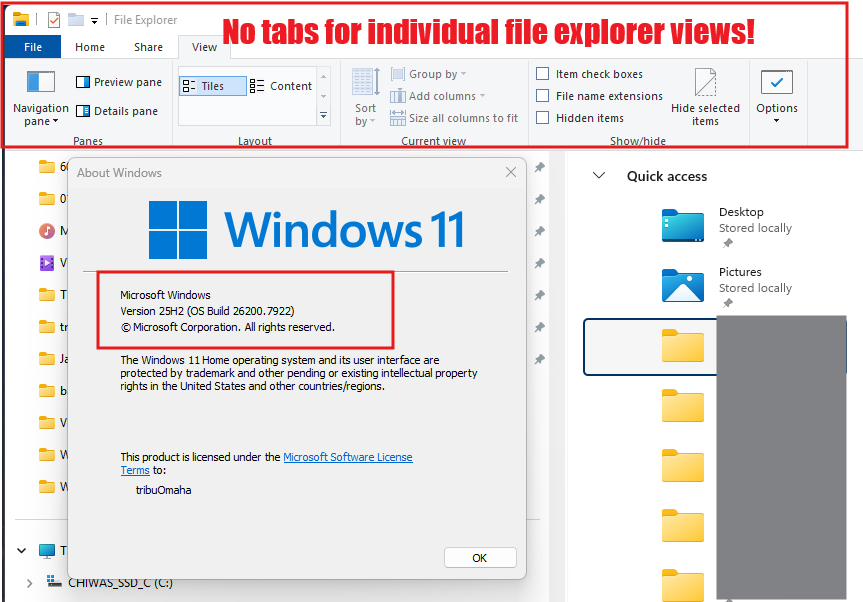Viewport: 863px width, 602px height.
Task: Select the Content layout
Action: pyautogui.click(x=281, y=86)
